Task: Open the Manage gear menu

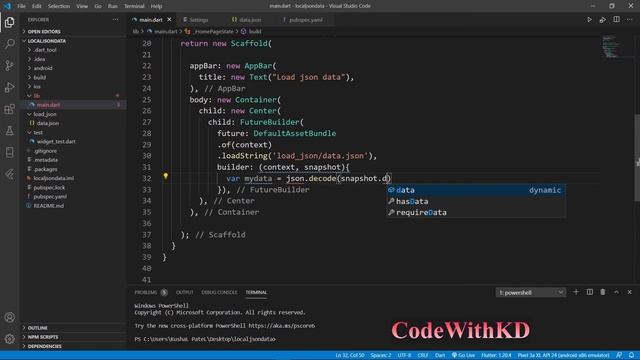Action: (9, 338)
